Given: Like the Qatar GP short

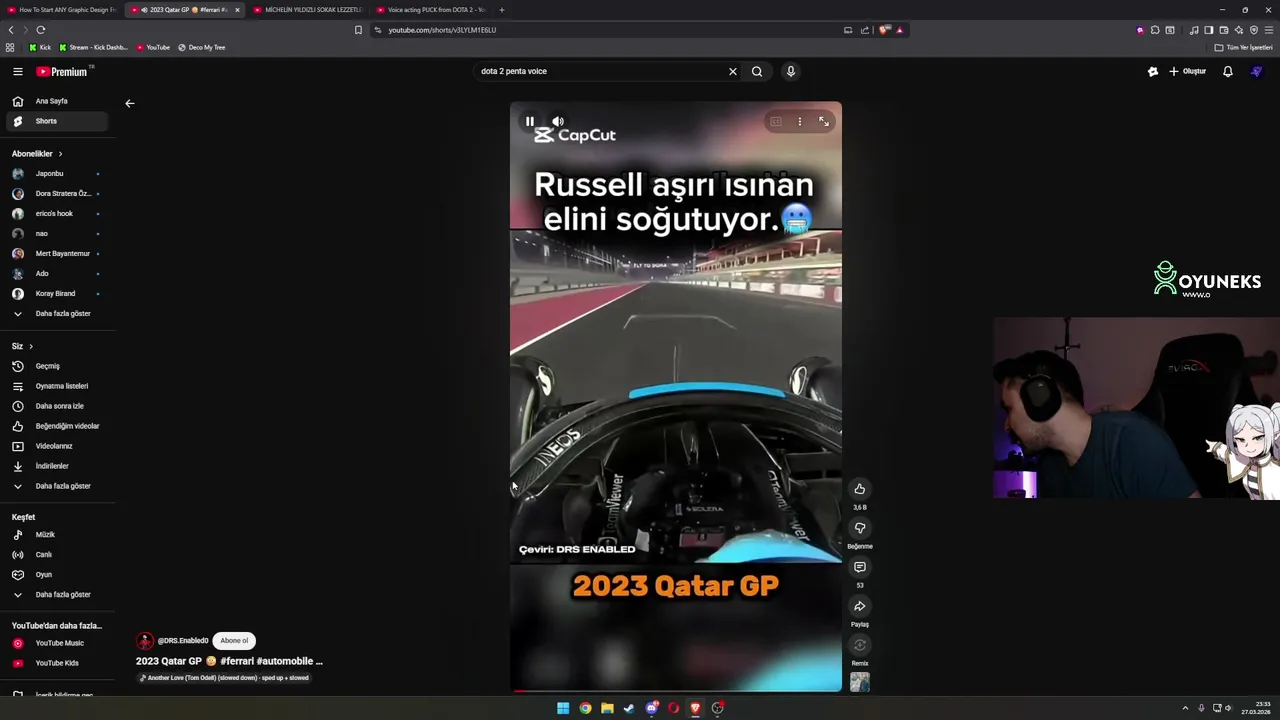Looking at the screenshot, I should (860, 489).
